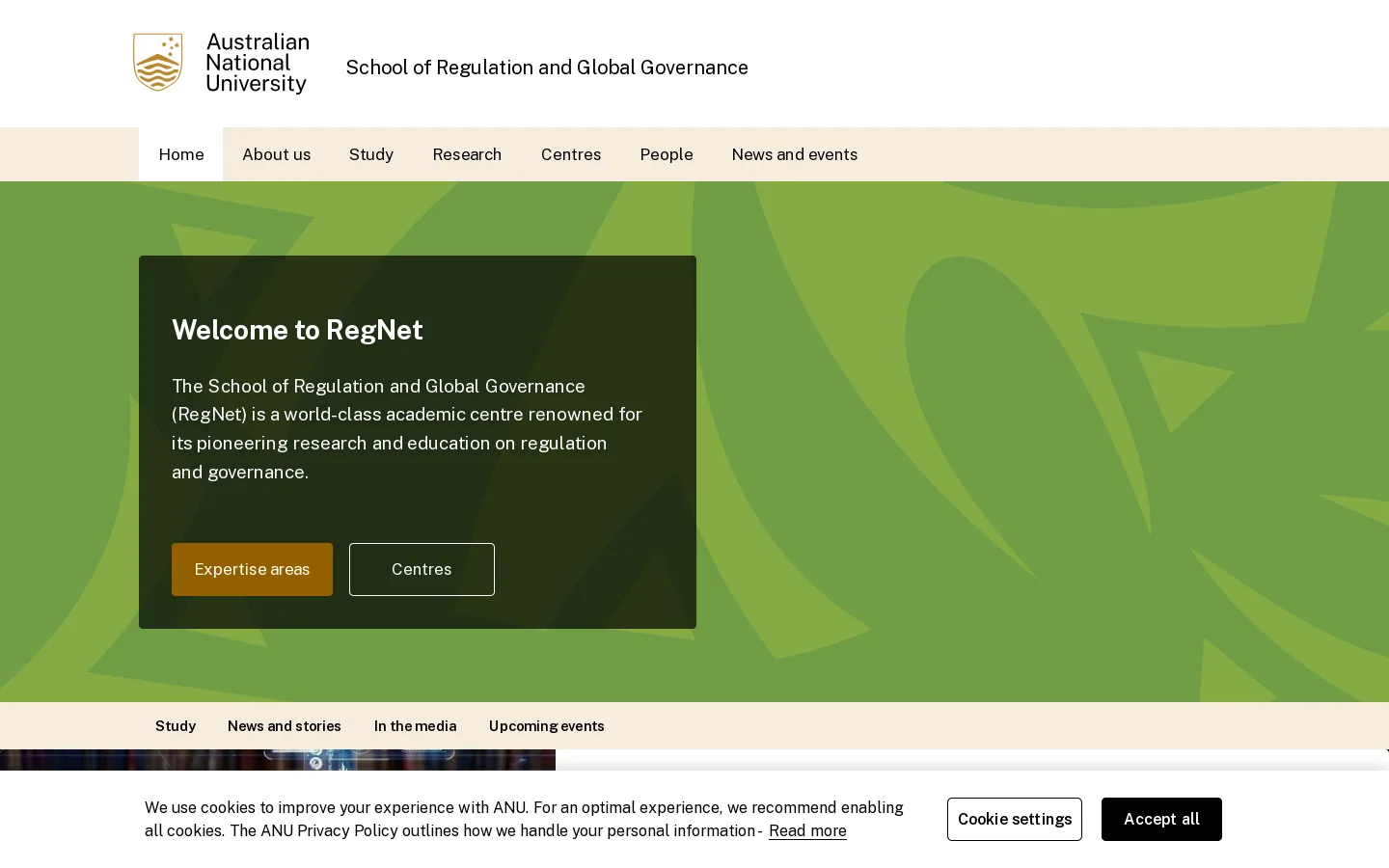Open the Research menu item
The image size is (1389, 868).
tap(467, 154)
